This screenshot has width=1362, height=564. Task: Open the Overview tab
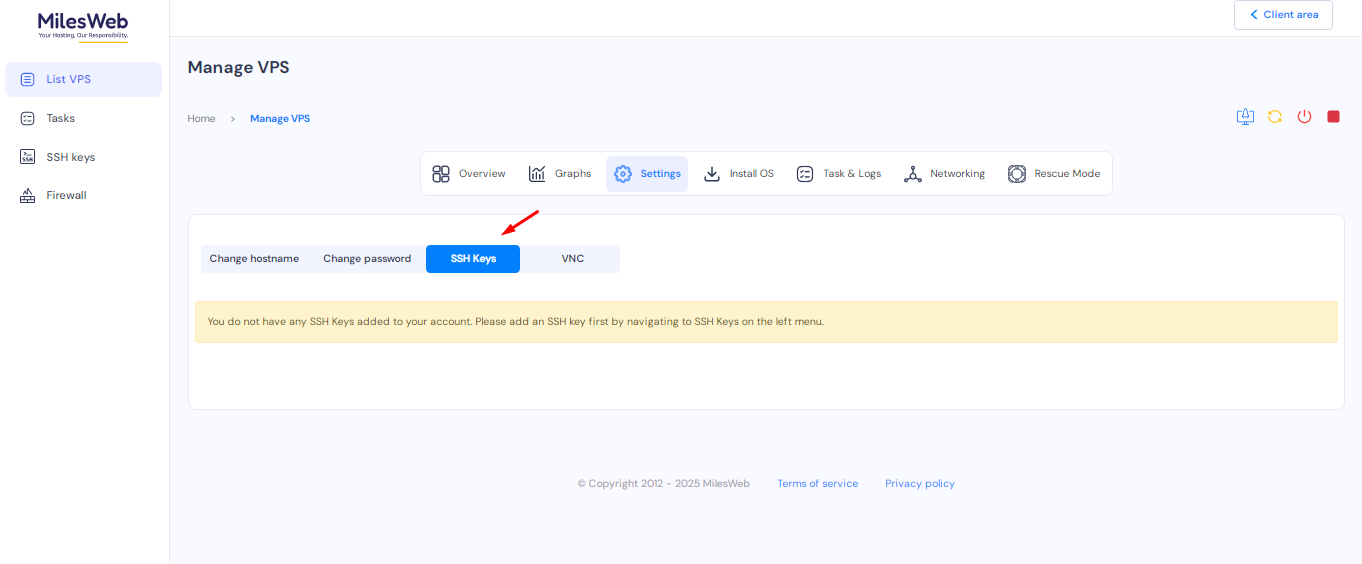(x=469, y=174)
